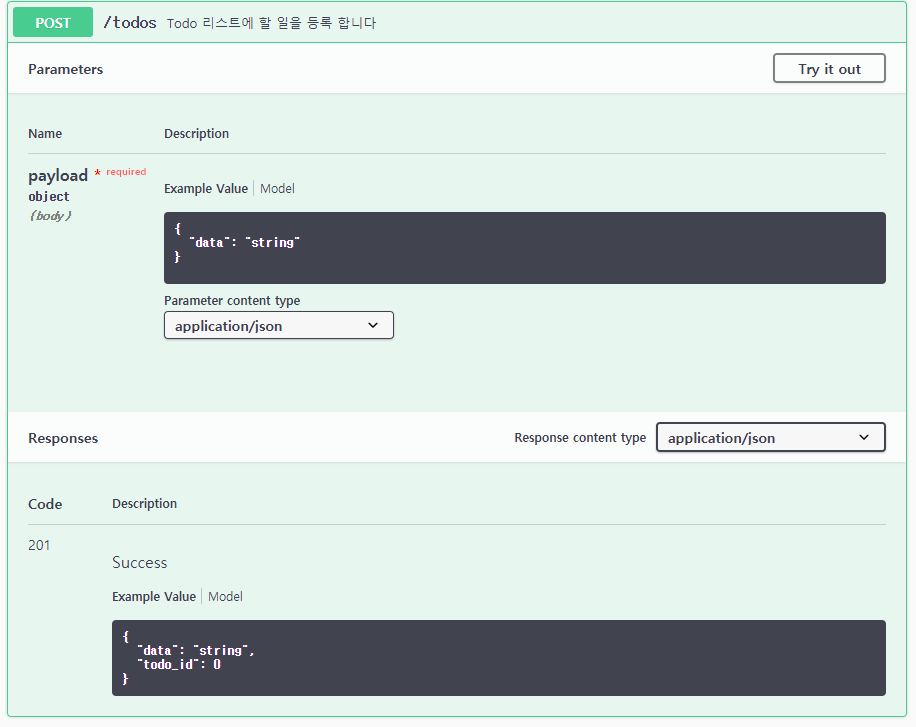The image size is (916, 727).
Task: Select application/json for the request body
Action: 278,325
